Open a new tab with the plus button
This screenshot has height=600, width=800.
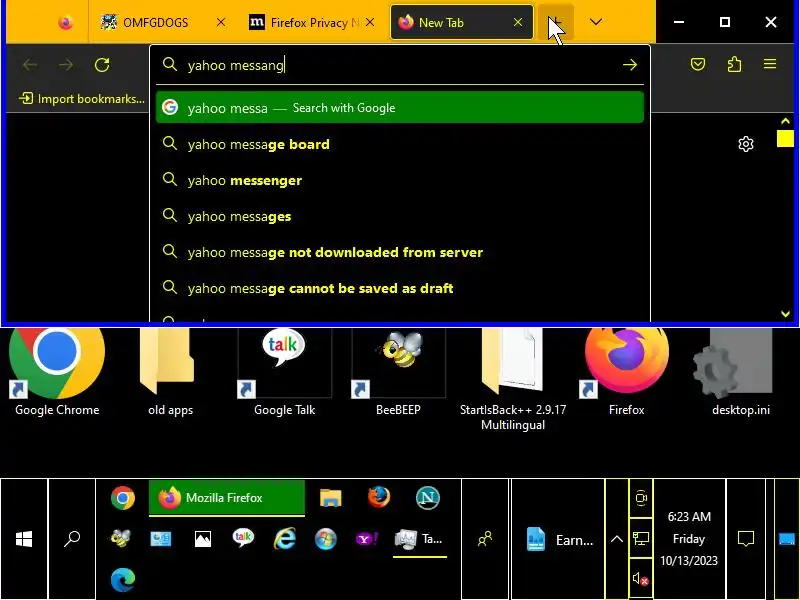[x=556, y=22]
